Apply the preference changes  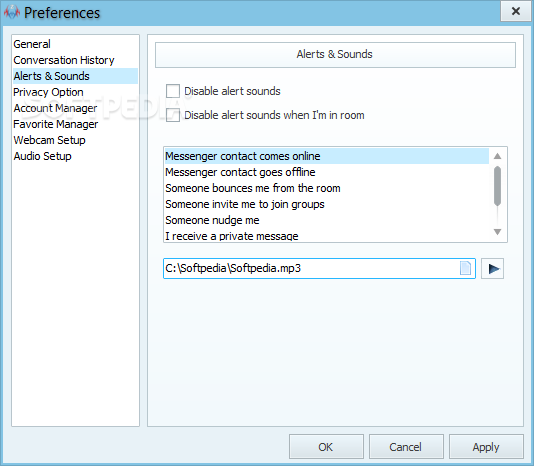486,447
